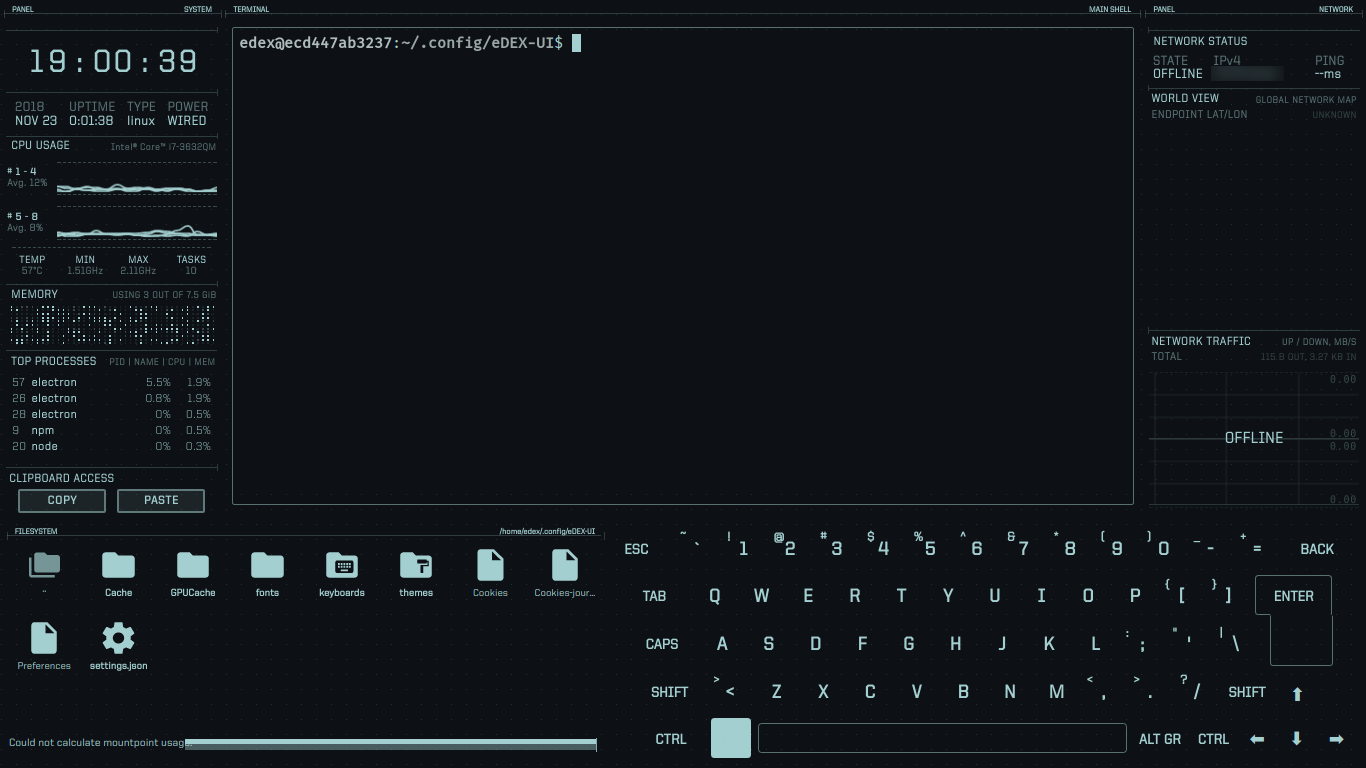
Task: Toggle the CAPS key
Action: (x=662, y=644)
